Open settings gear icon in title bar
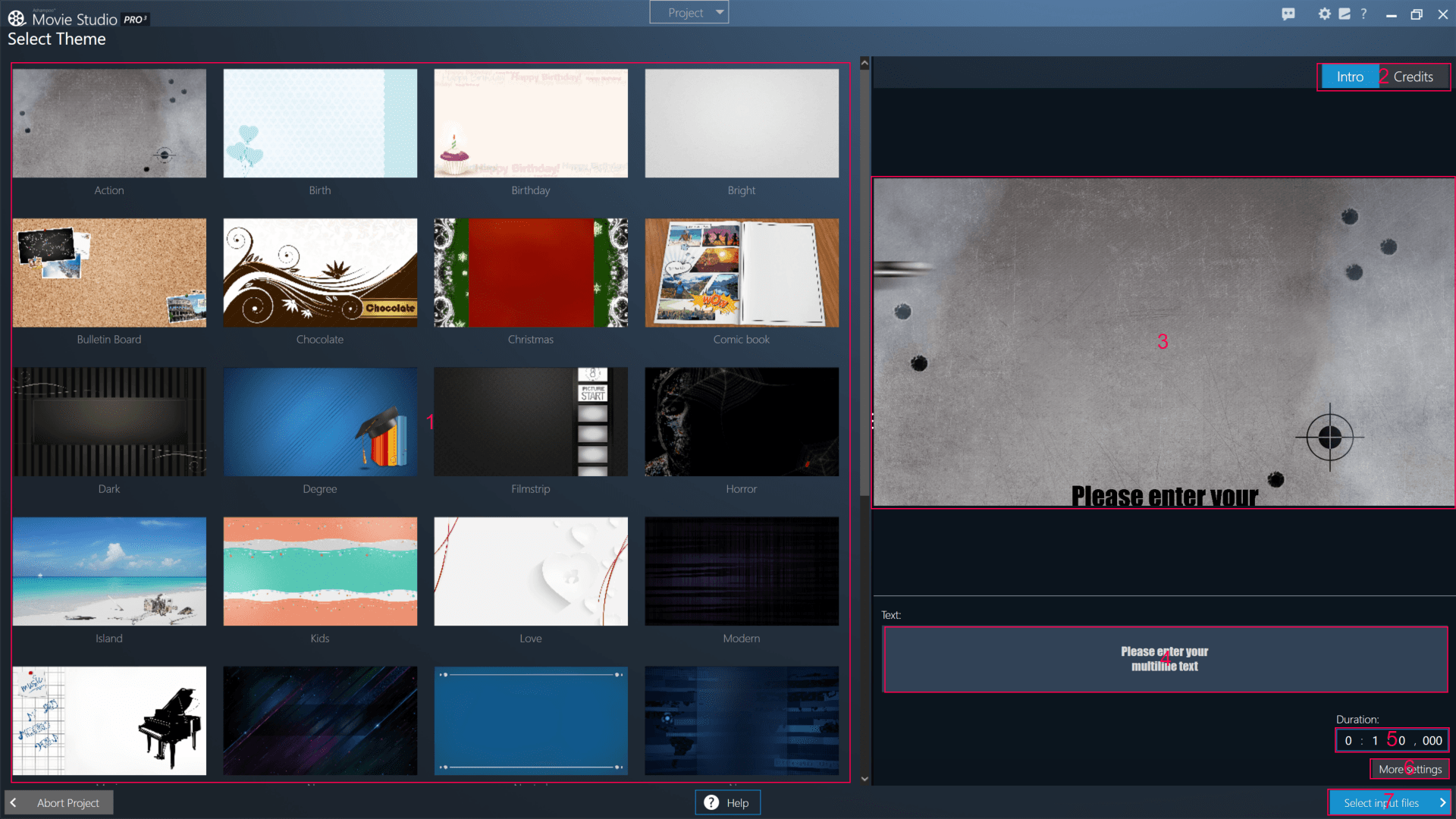Image resolution: width=1456 pixels, height=819 pixels. [1324, 14]
